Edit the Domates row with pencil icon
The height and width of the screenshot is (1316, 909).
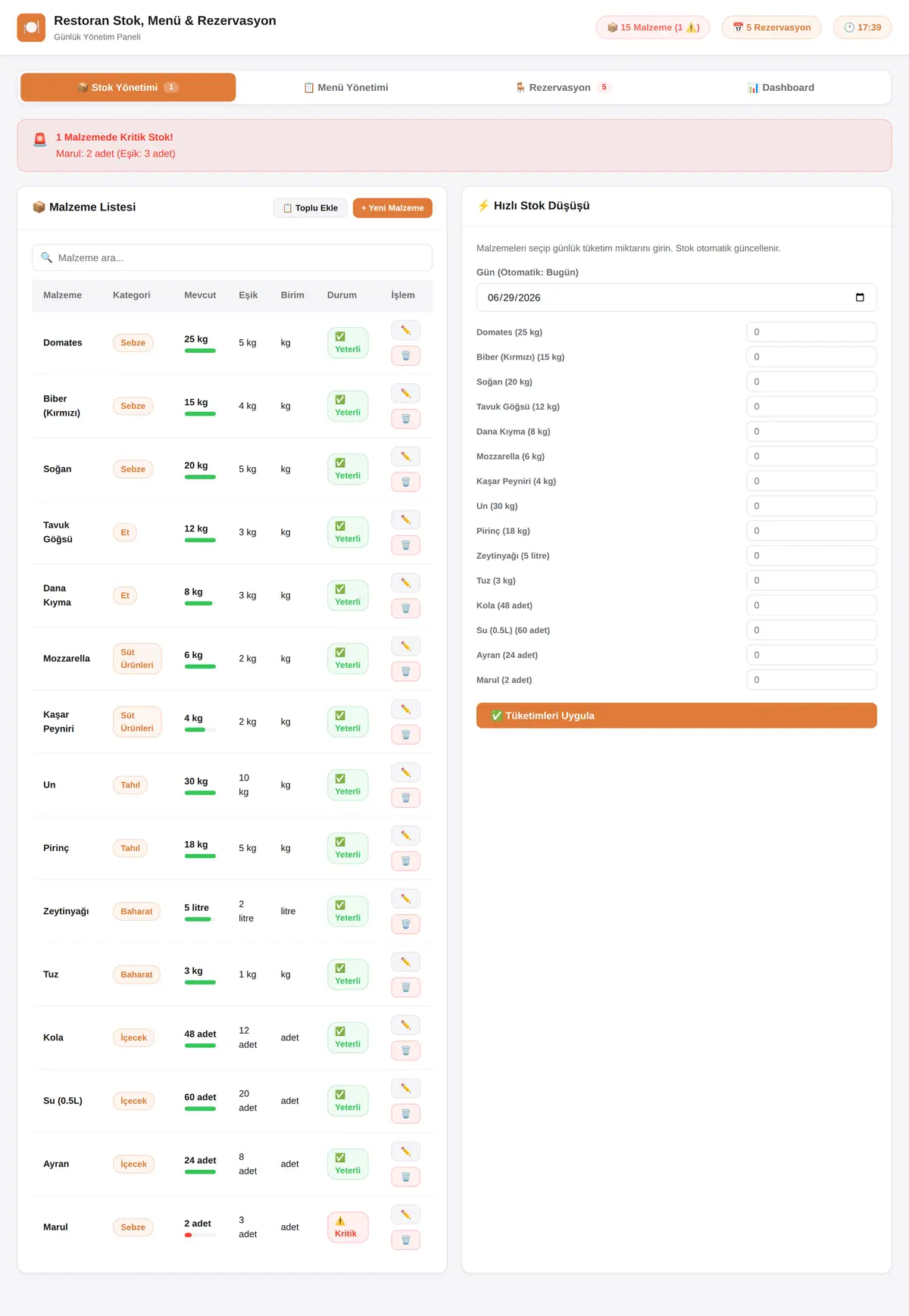405,330
